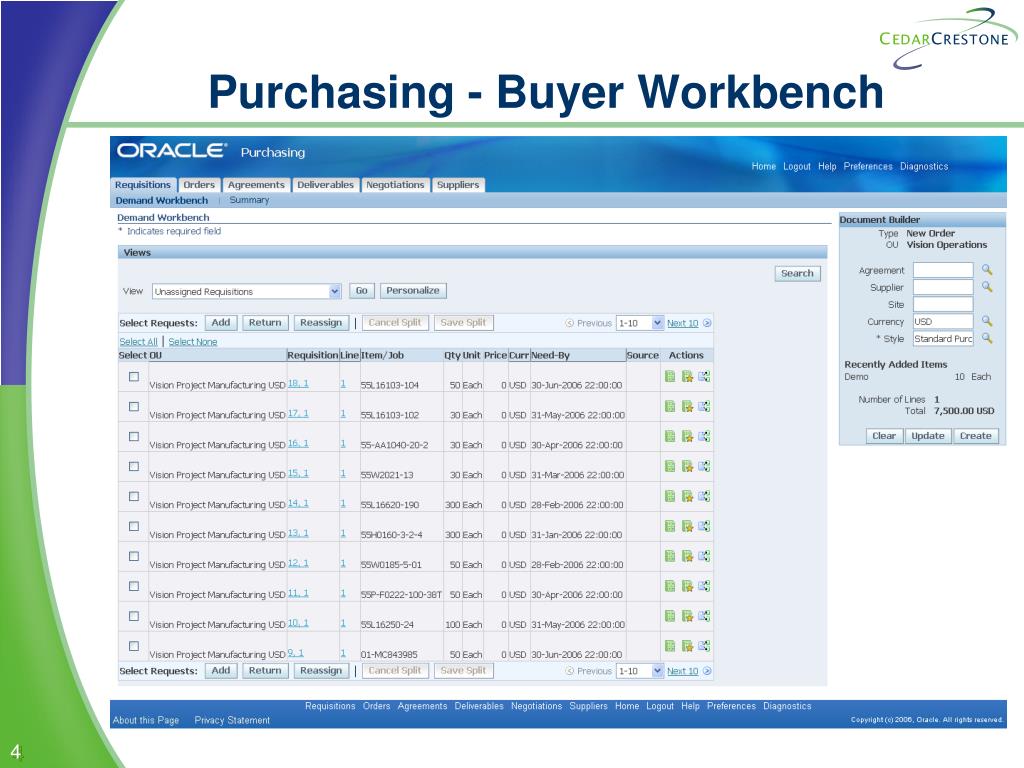This screenshot has height=768, width=1024.
Task: Click starred document icon for requisition 11.1
Action: [687, 586]
